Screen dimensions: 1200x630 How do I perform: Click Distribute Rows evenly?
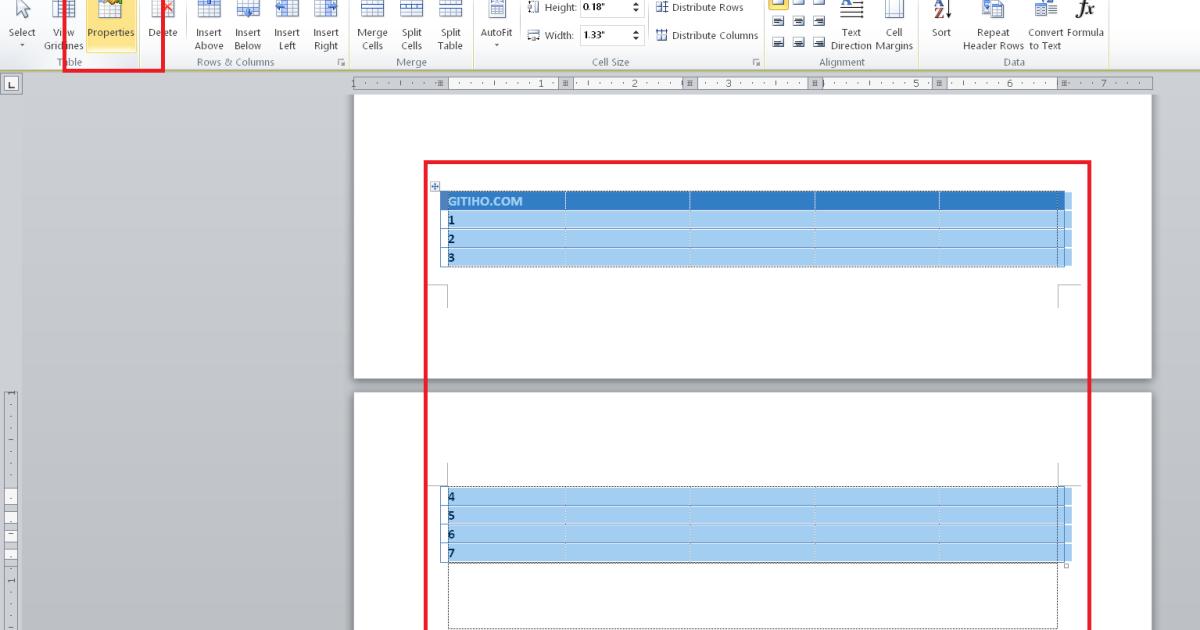coord(700,8)
